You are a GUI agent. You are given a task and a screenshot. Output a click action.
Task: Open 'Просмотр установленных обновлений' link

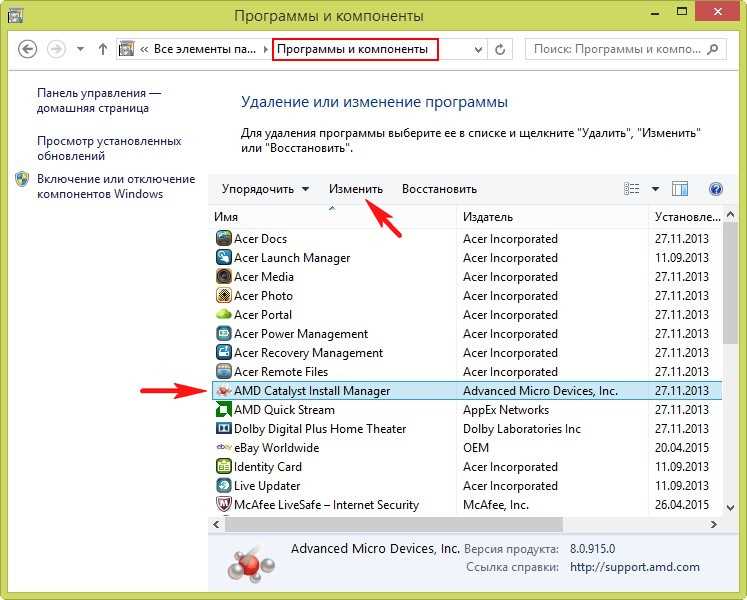tap(109, 148)
